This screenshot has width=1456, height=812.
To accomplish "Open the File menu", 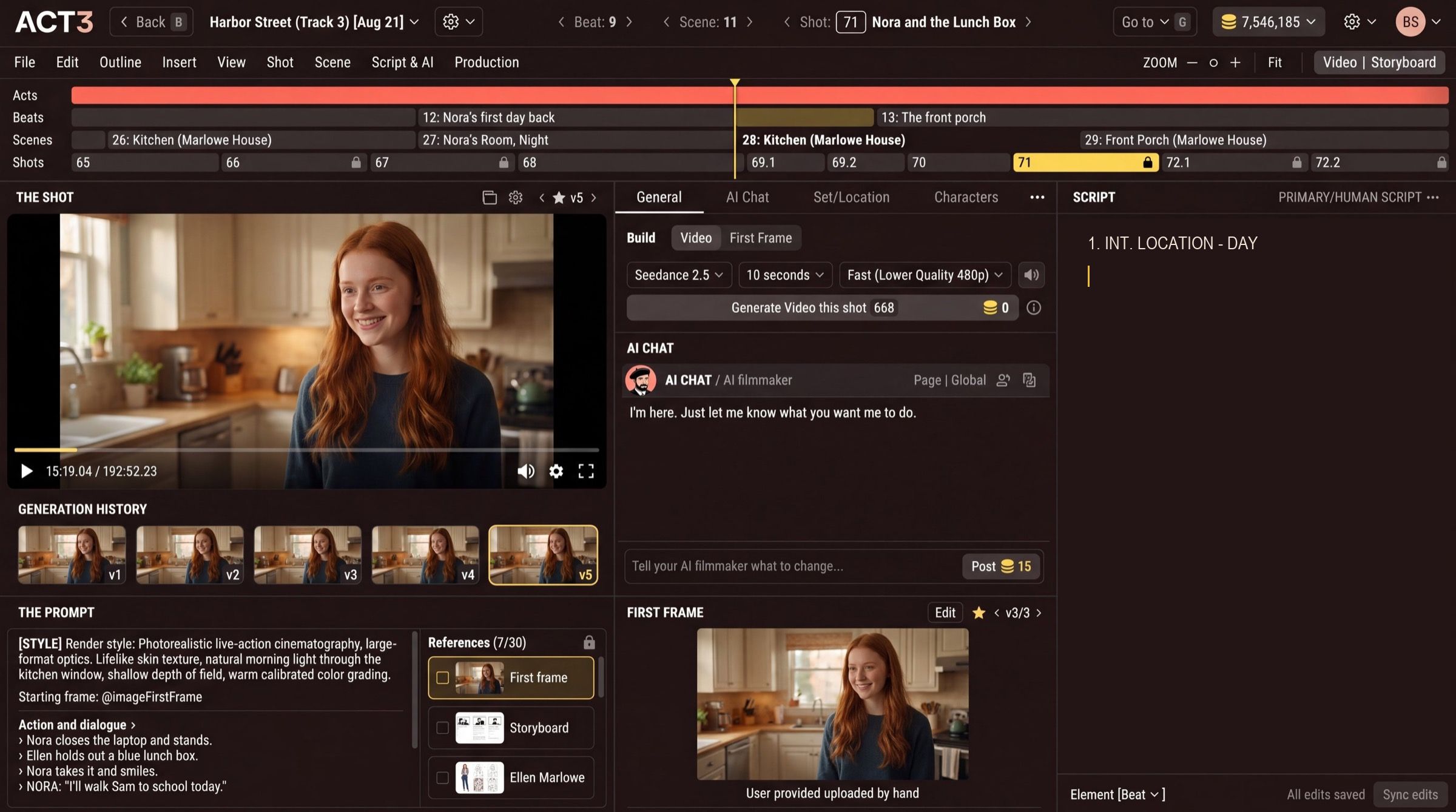I will (x=25, y=62).
